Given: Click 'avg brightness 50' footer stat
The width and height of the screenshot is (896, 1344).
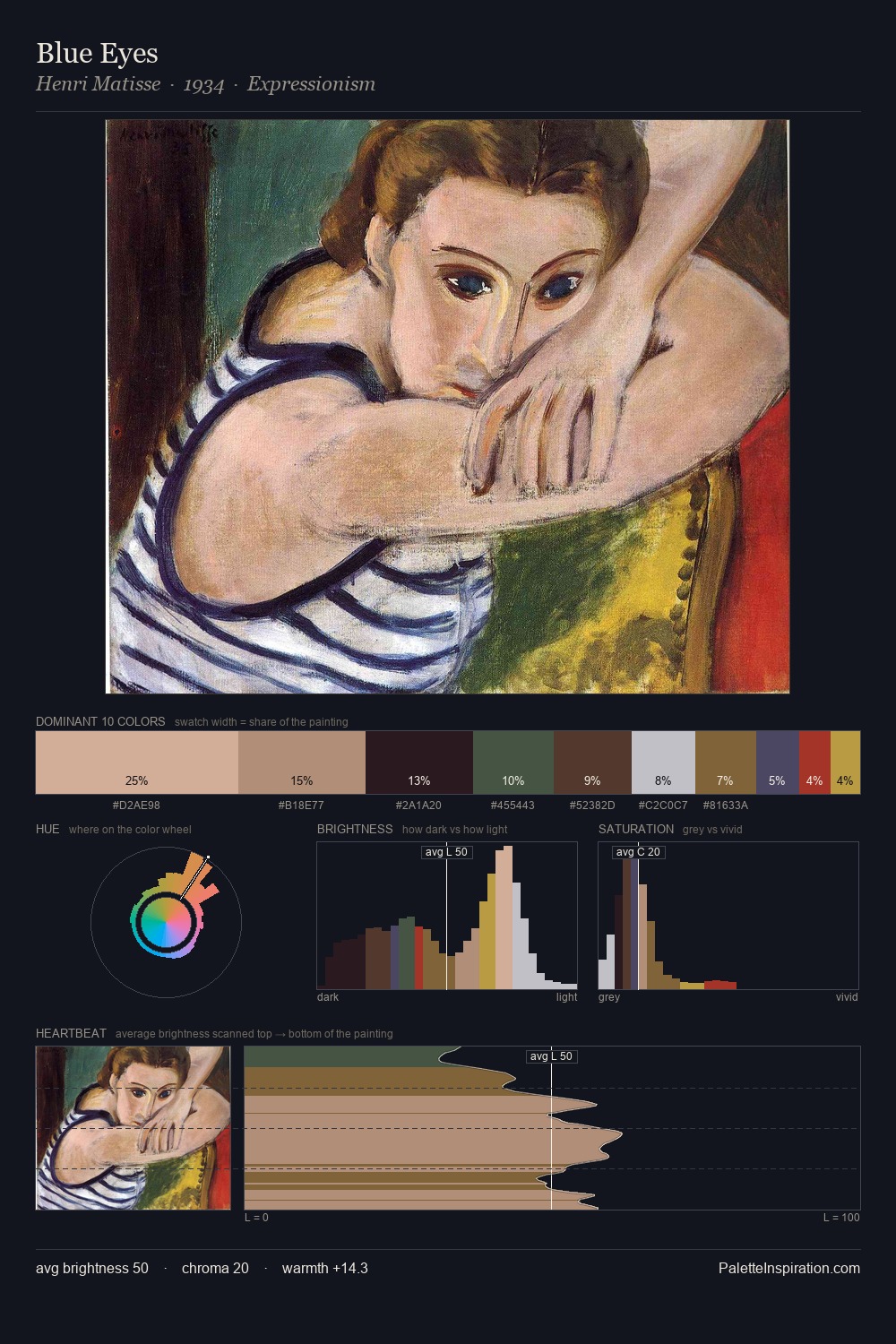Looking at the screenshot, I should click(x=92, y=1268).
